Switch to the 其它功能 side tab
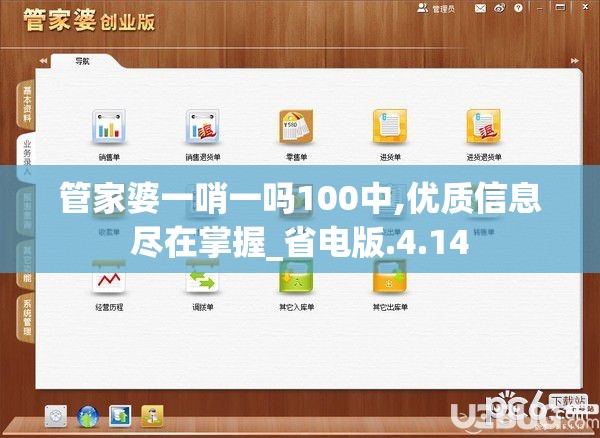 coord(27,264)
